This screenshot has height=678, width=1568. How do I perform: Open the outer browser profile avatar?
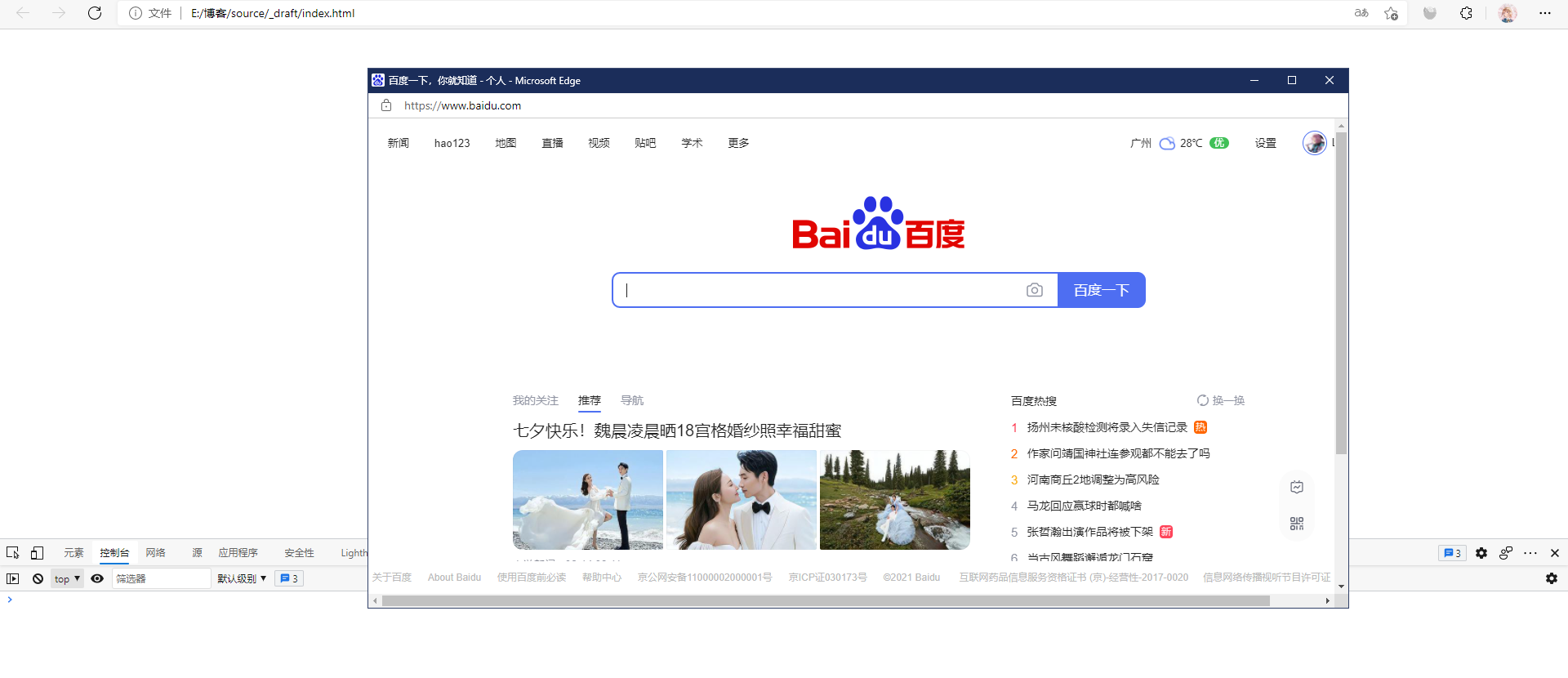[1508, 13]
